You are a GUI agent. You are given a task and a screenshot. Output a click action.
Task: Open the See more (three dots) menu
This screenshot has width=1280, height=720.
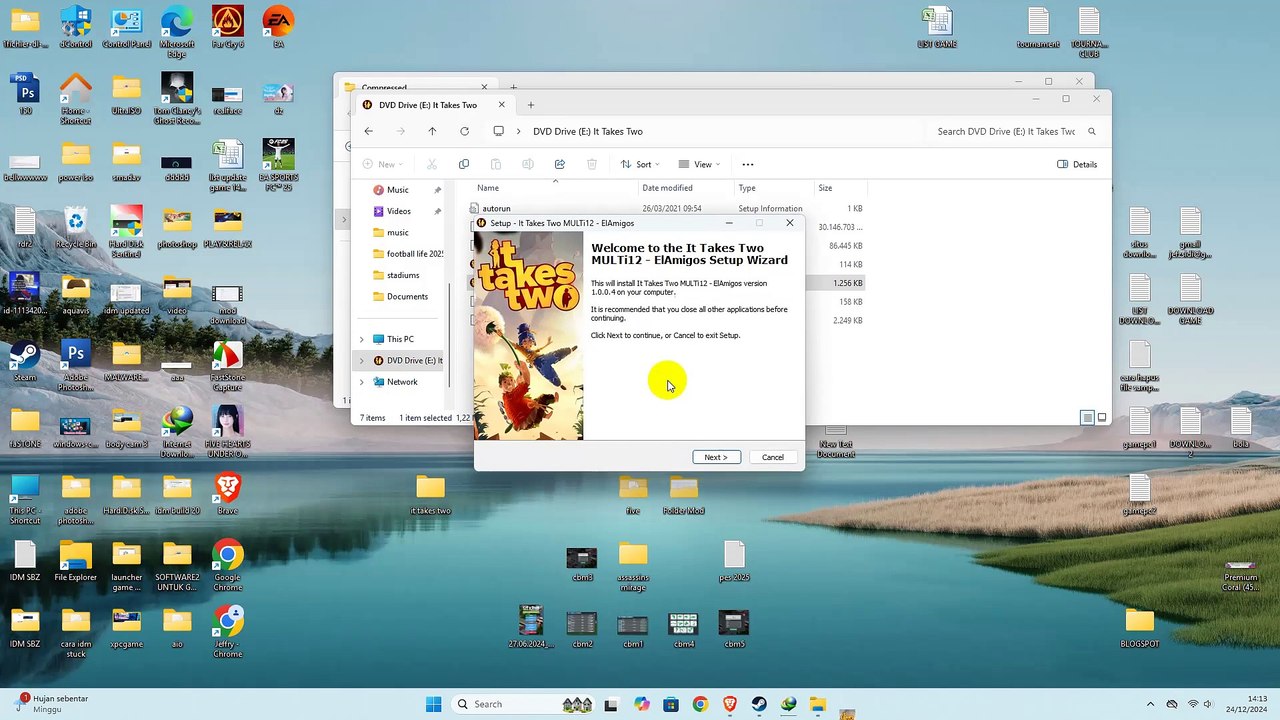(748, 164)
